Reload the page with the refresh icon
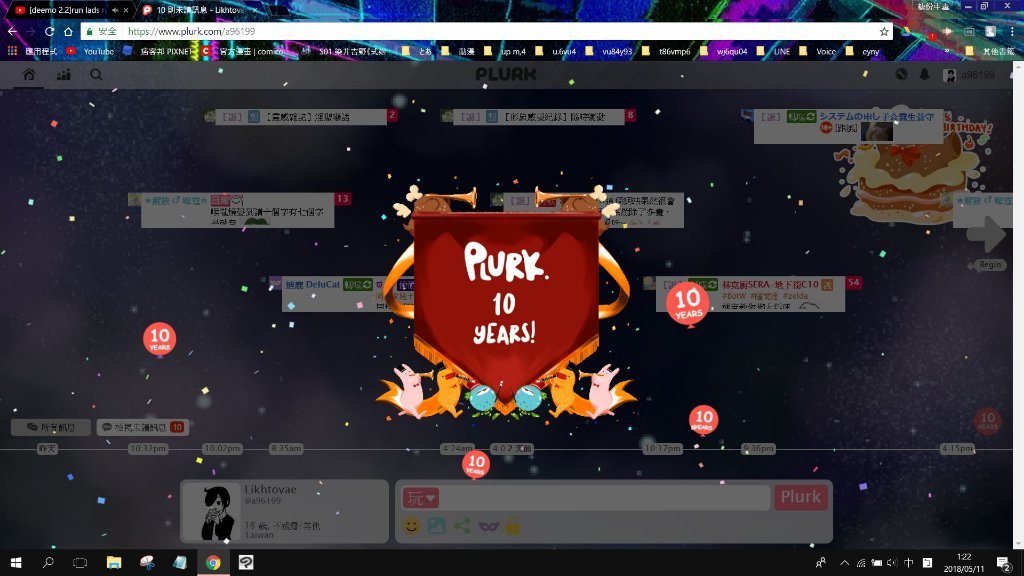 click(50, 31)
